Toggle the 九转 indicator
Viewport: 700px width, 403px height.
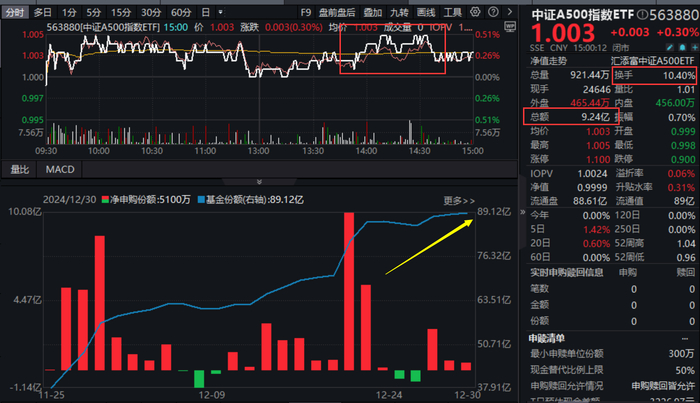399,12
